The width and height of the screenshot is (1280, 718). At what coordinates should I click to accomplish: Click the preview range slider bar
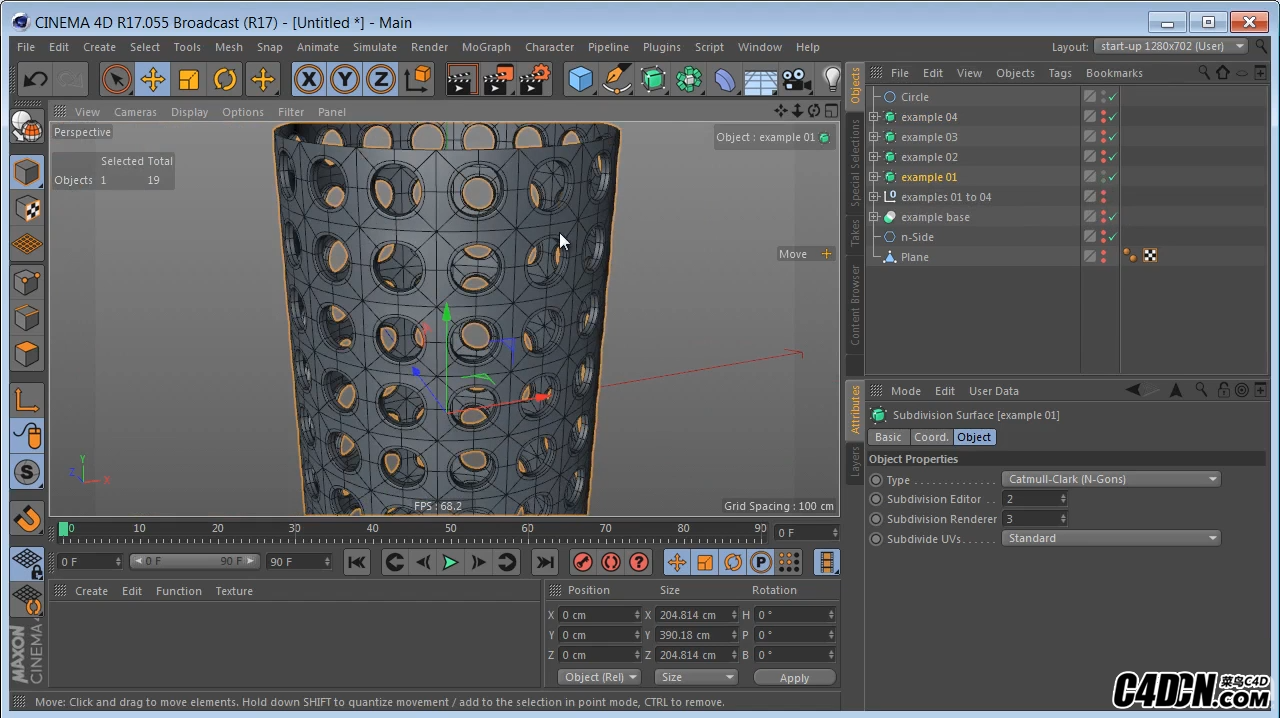[195, 562]
